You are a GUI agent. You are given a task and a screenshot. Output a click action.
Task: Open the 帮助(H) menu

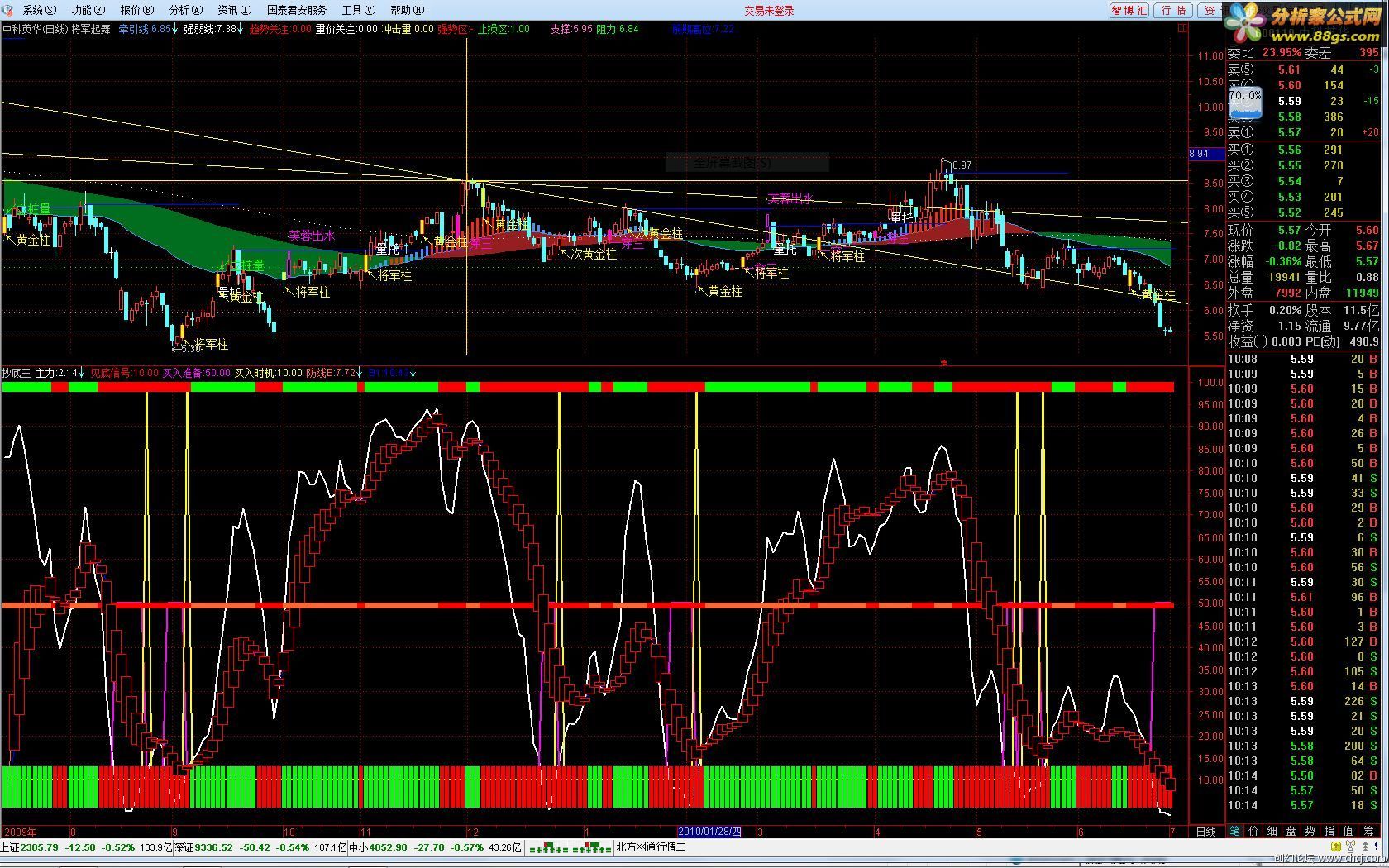tap(407, 10)
